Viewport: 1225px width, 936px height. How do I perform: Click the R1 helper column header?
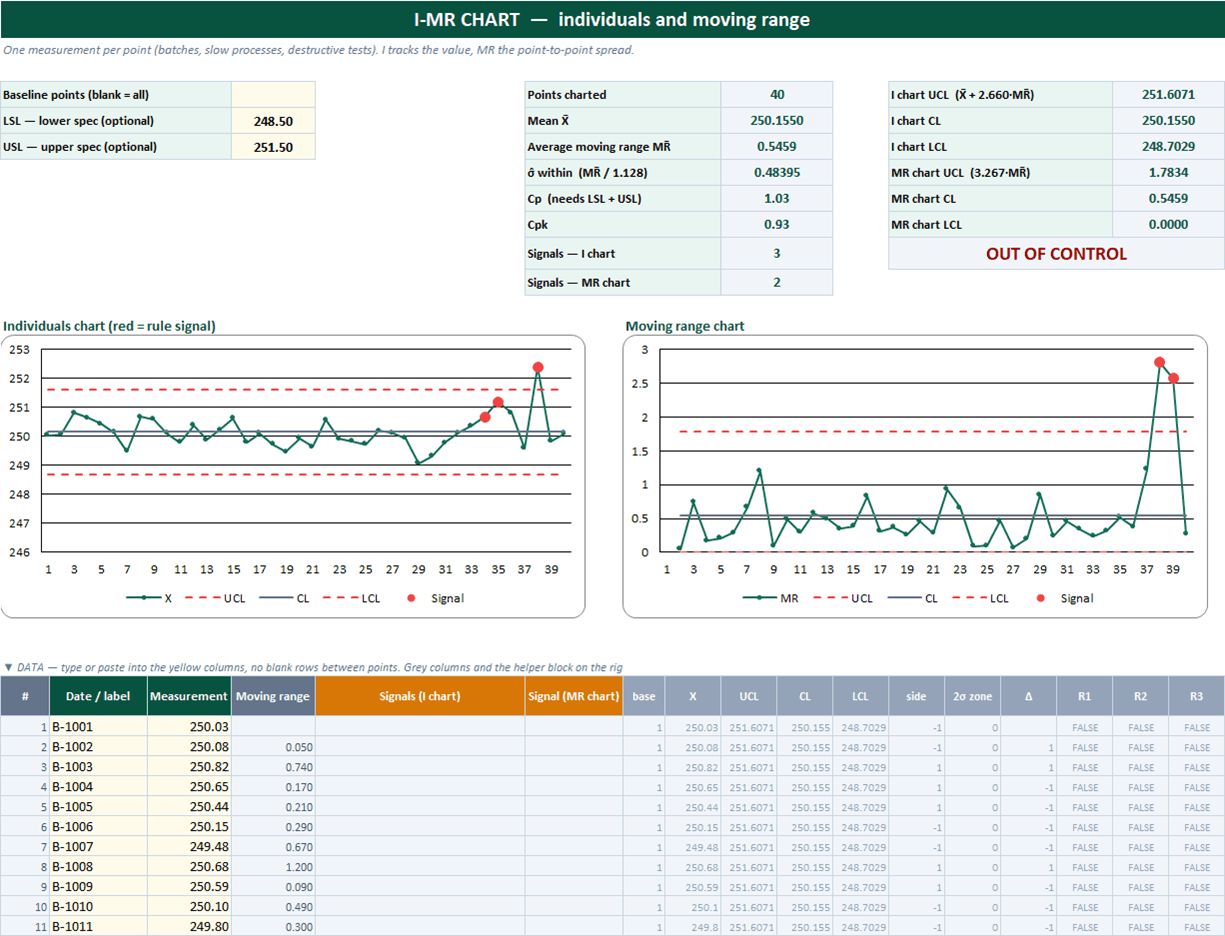(1085, 696)
